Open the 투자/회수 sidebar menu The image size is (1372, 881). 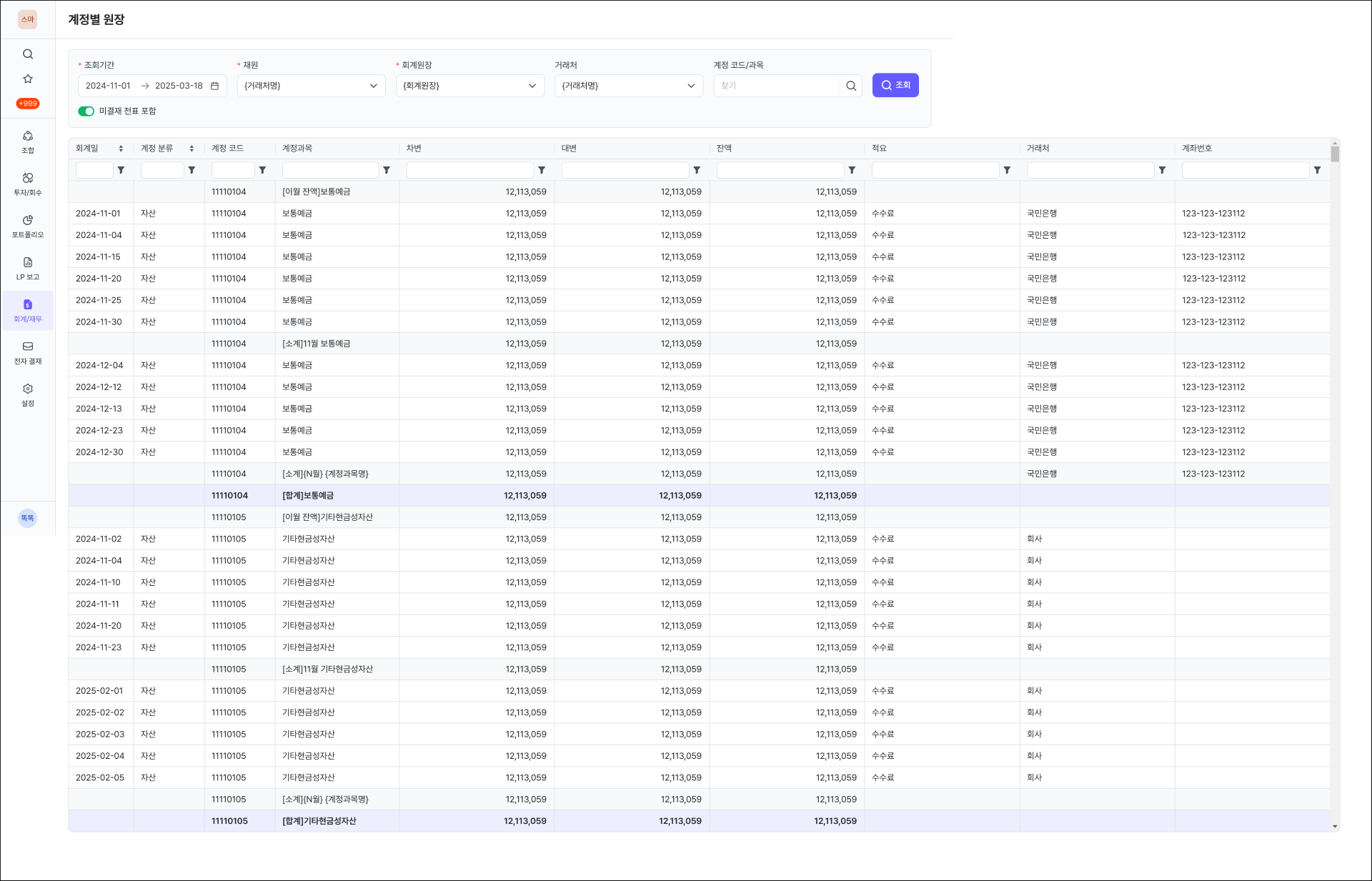[x=28, y=184]
